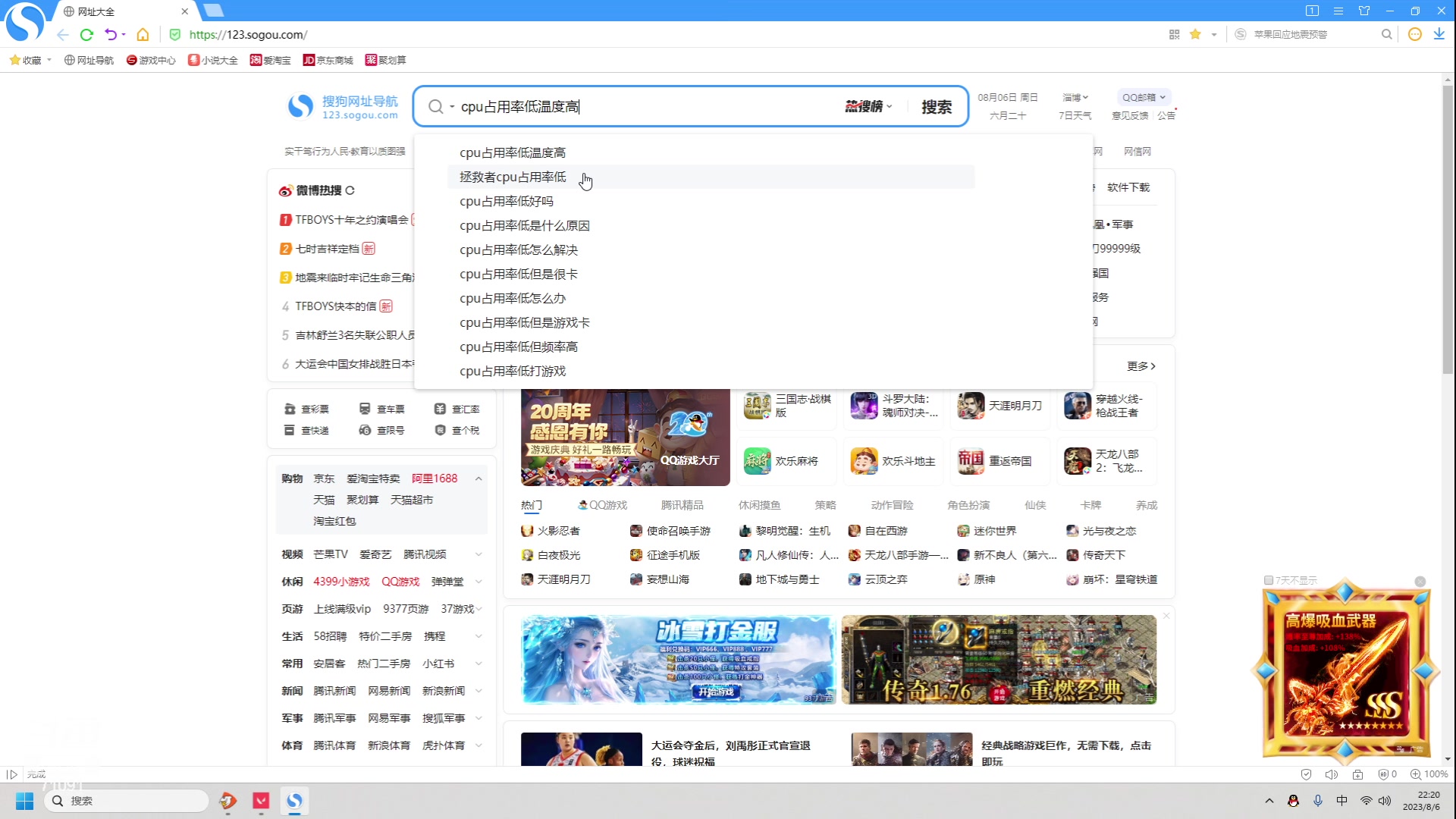Viewport: 1456px width, 819px height.
Task: Open the Wi-Fi network tray icon
Action: pyautogui.click(x=1366, y=801)
